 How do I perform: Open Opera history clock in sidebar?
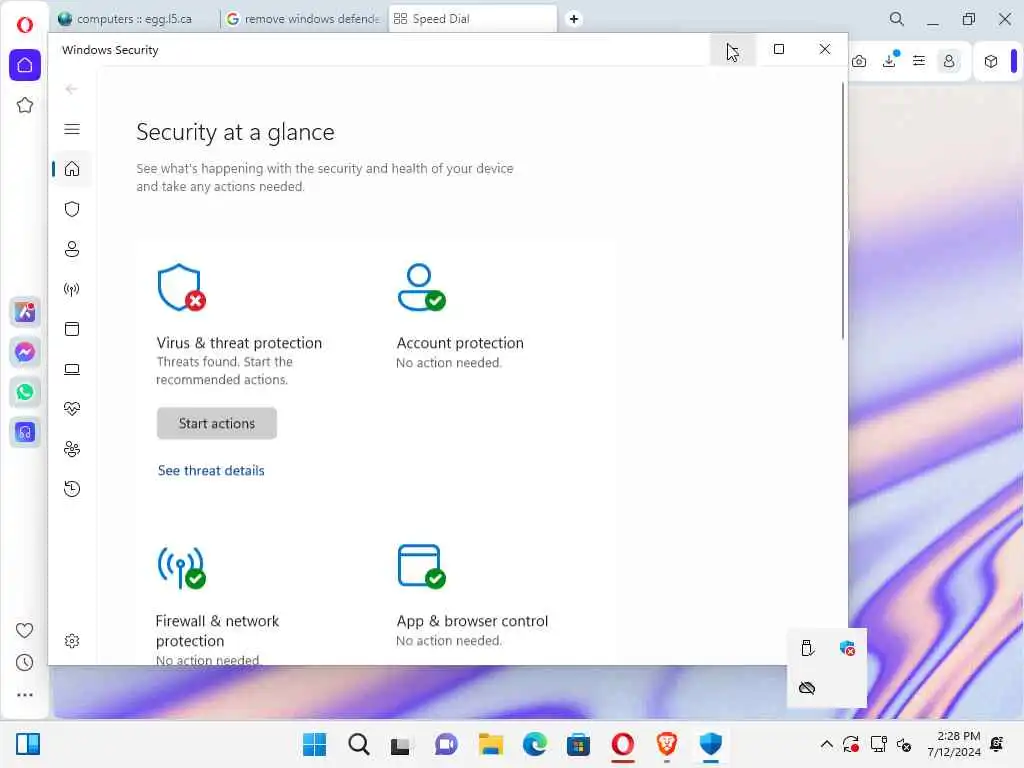click(x=24, y=663)
